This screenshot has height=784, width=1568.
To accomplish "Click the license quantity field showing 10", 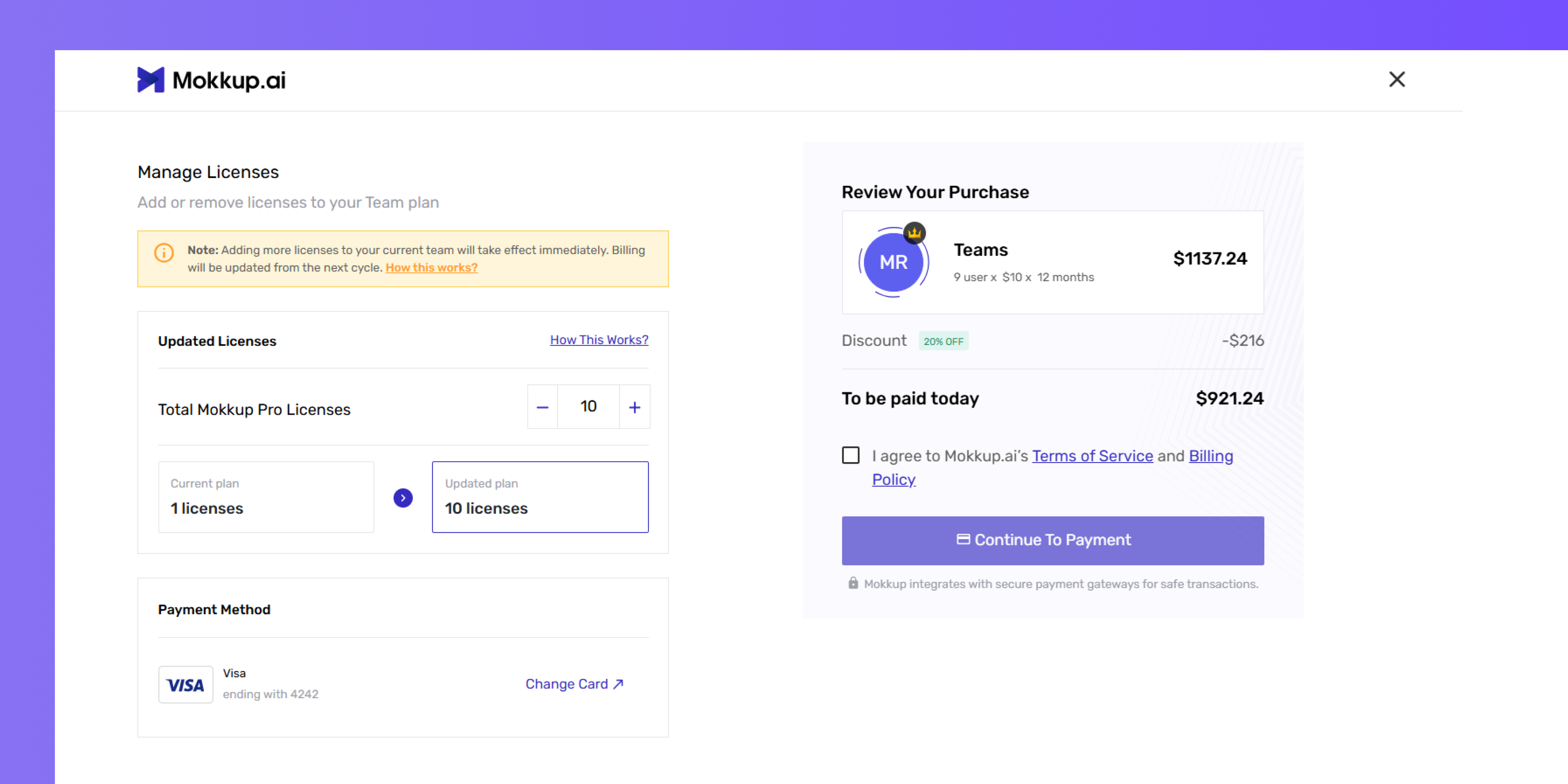I will [588, 407].
